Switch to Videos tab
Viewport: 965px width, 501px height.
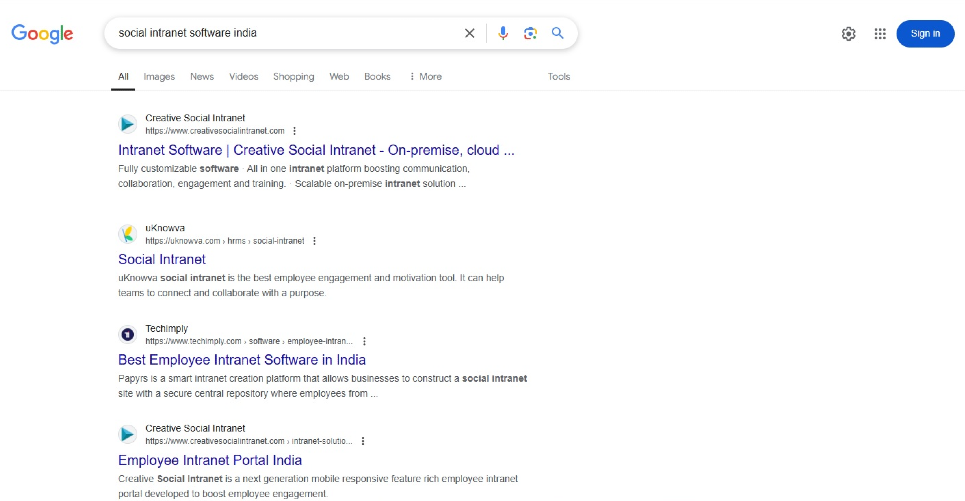[x=244, y=77]
